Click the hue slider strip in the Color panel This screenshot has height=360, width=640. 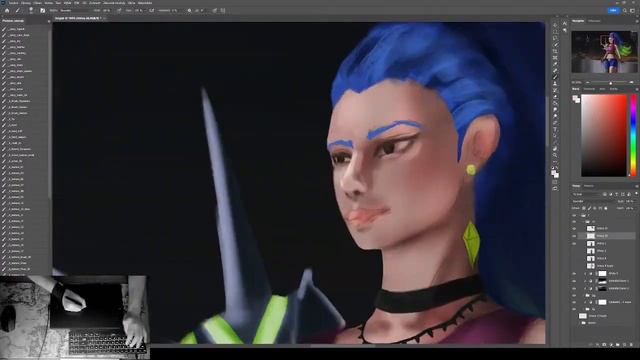coord(633,136)
